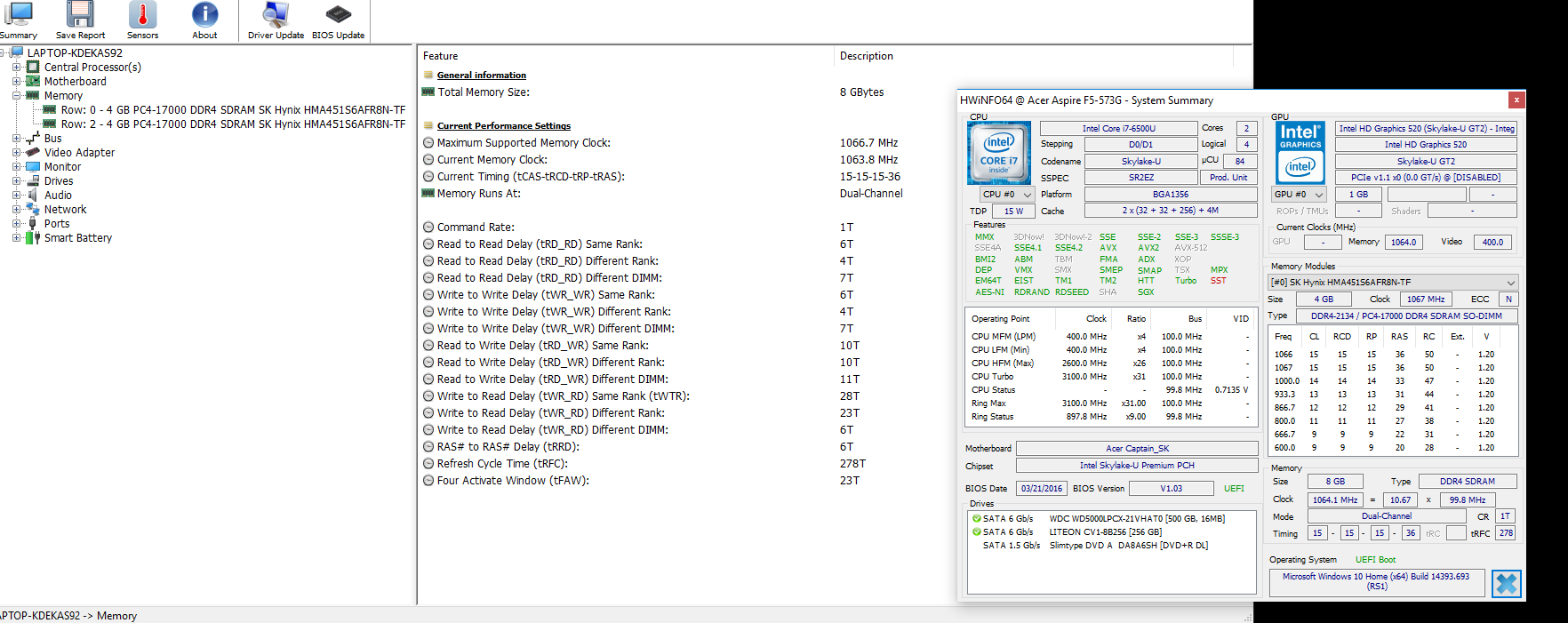The width and height of the screenshot is (1568, 623).
Task: Open the memory module selector dropdown
Action: 1392,282
